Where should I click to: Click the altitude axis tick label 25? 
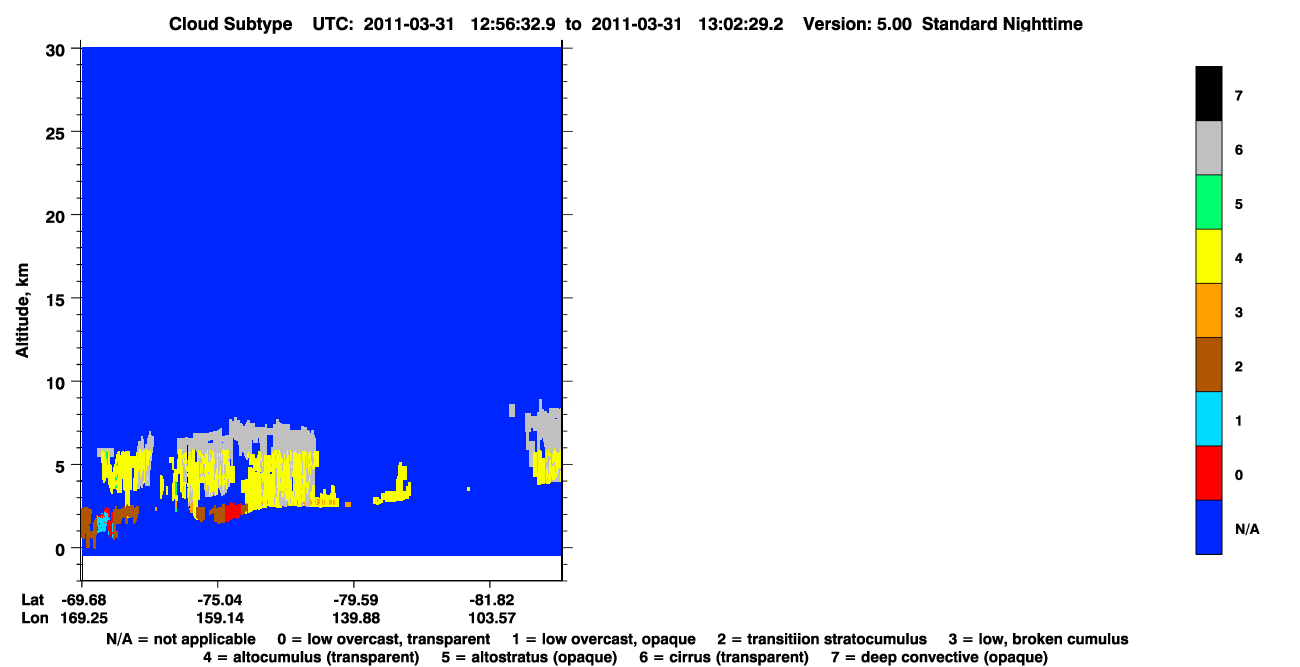coord(58,132)
